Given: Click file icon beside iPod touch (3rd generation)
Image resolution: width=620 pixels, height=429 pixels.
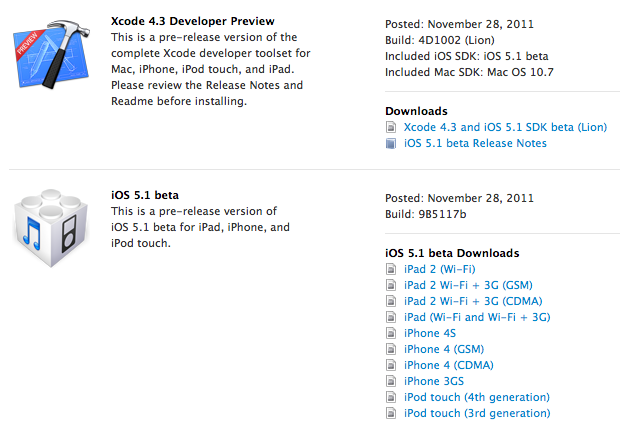Looking at the screenshot, I should (x=391, y=414).
